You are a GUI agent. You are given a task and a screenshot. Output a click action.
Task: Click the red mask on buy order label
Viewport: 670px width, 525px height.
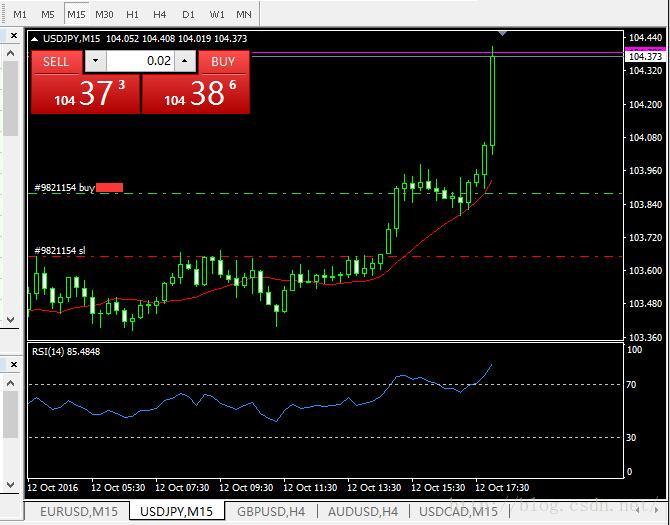[x=109, y=187]
